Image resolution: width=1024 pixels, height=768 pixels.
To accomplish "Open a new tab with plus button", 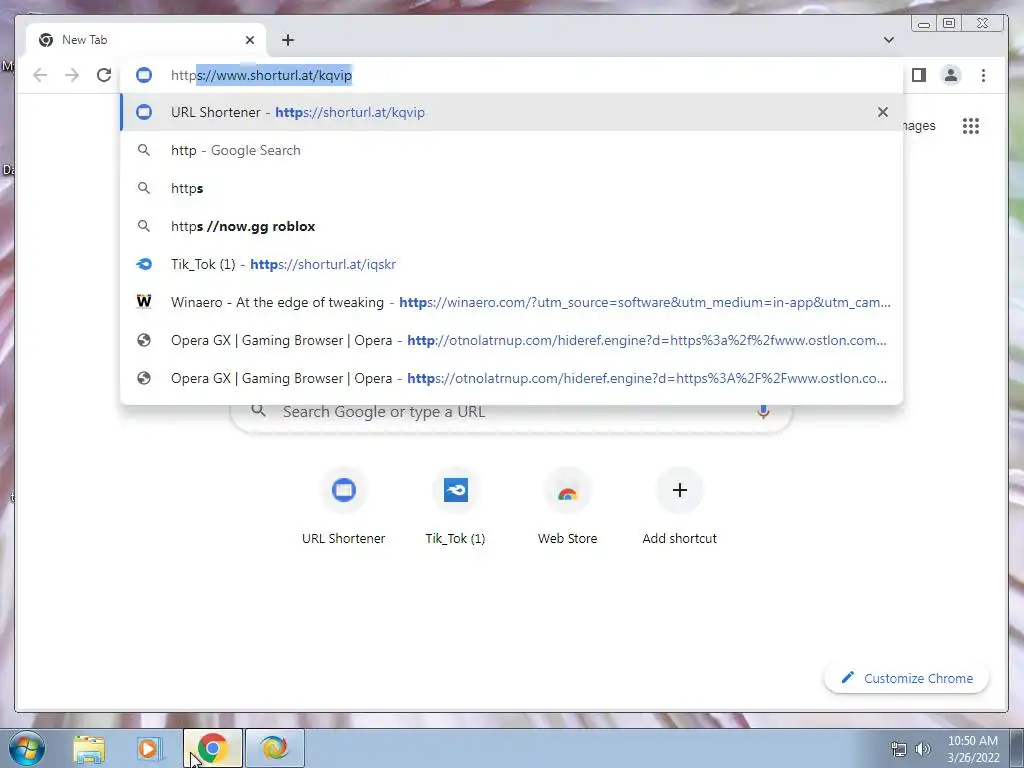I will (288, 40).
